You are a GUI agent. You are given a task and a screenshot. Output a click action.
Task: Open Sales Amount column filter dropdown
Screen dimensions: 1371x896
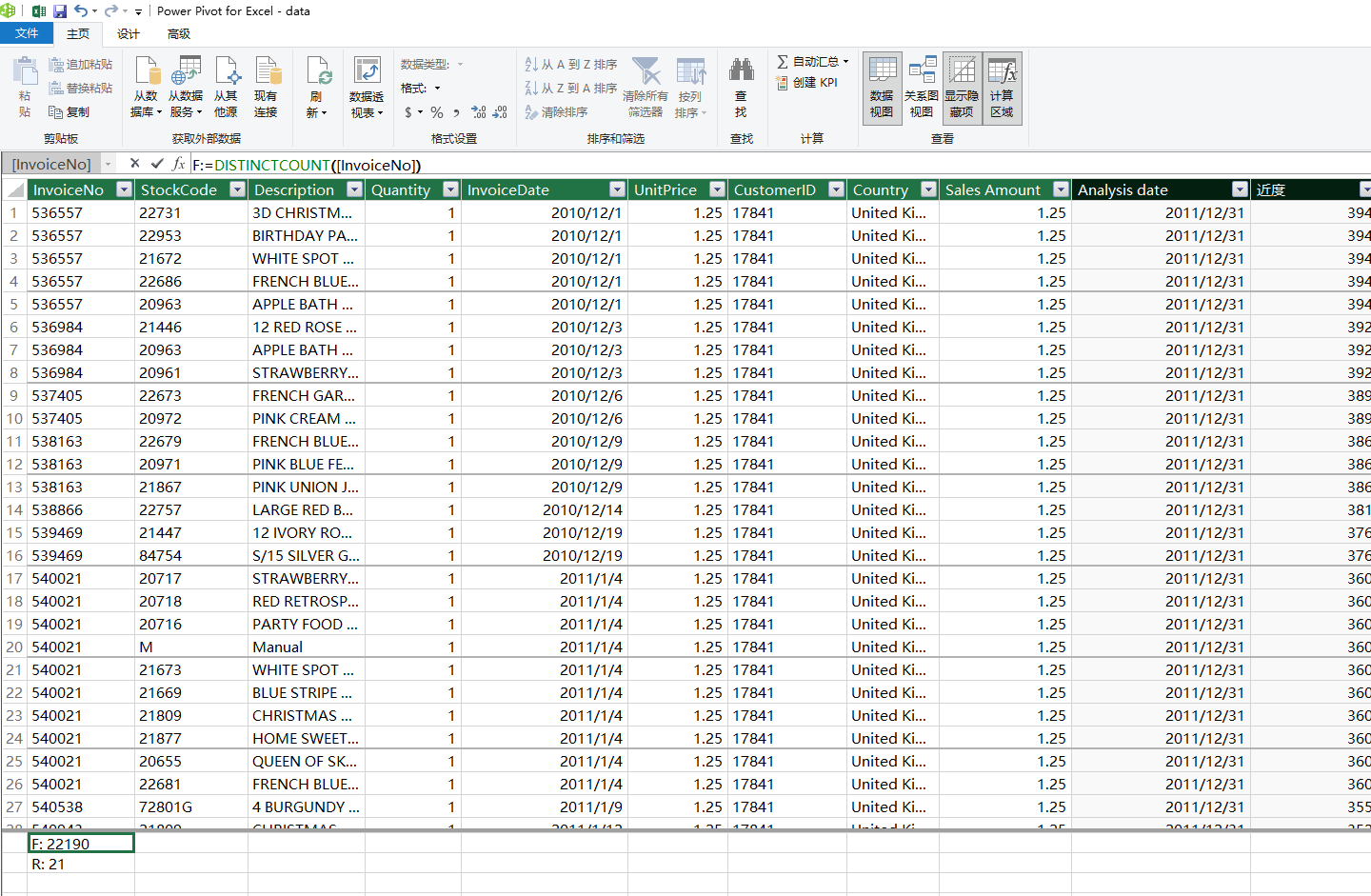1061,189
